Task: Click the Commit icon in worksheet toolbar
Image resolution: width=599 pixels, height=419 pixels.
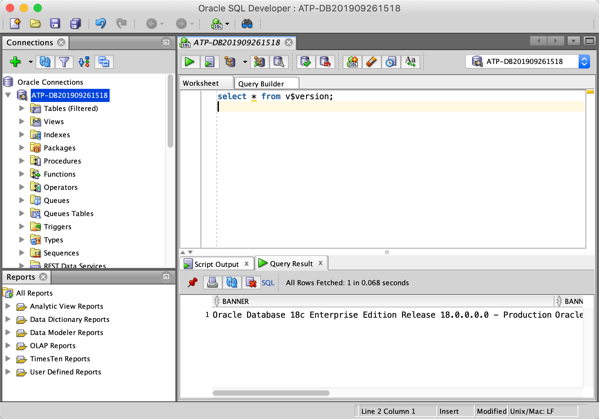Action: tap(306, 61)
